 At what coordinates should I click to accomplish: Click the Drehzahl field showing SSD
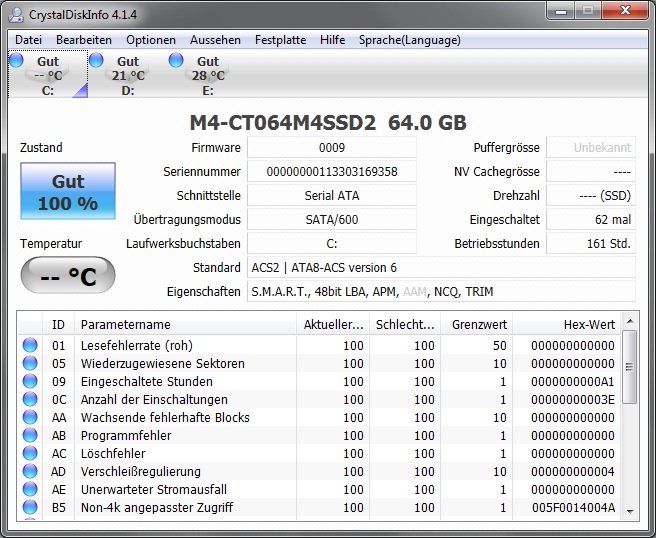(x=591, y=195)
